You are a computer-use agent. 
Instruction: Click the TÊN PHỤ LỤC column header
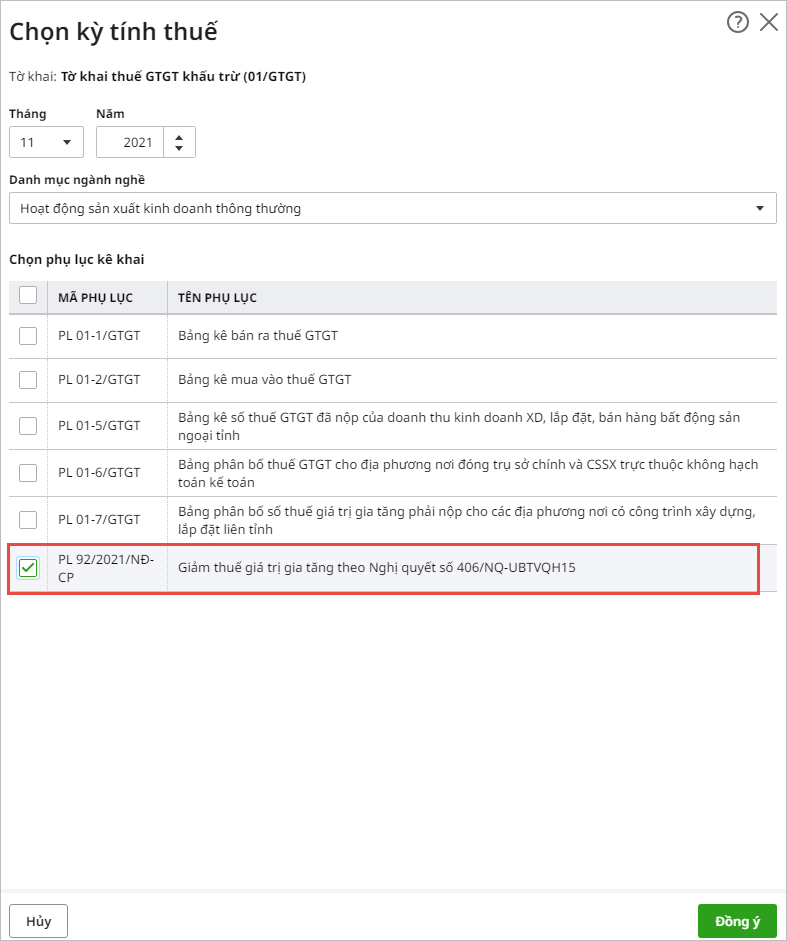tap(216, 298)
